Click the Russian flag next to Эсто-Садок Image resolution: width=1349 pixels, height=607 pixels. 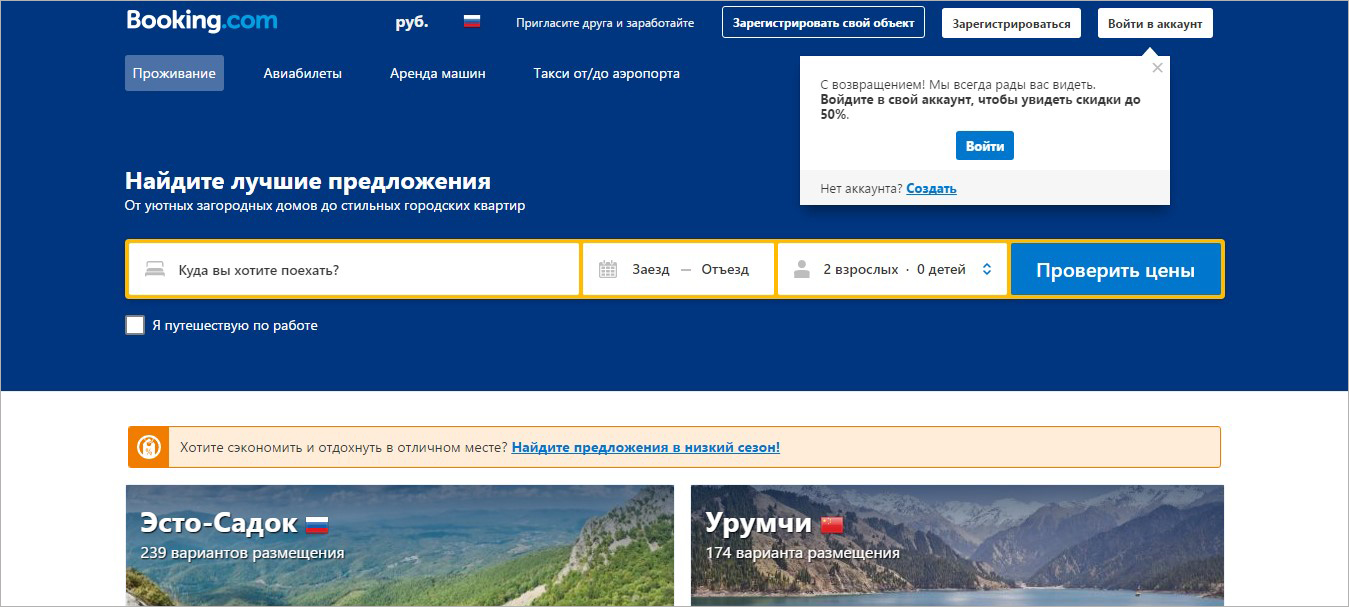(317, 524)
